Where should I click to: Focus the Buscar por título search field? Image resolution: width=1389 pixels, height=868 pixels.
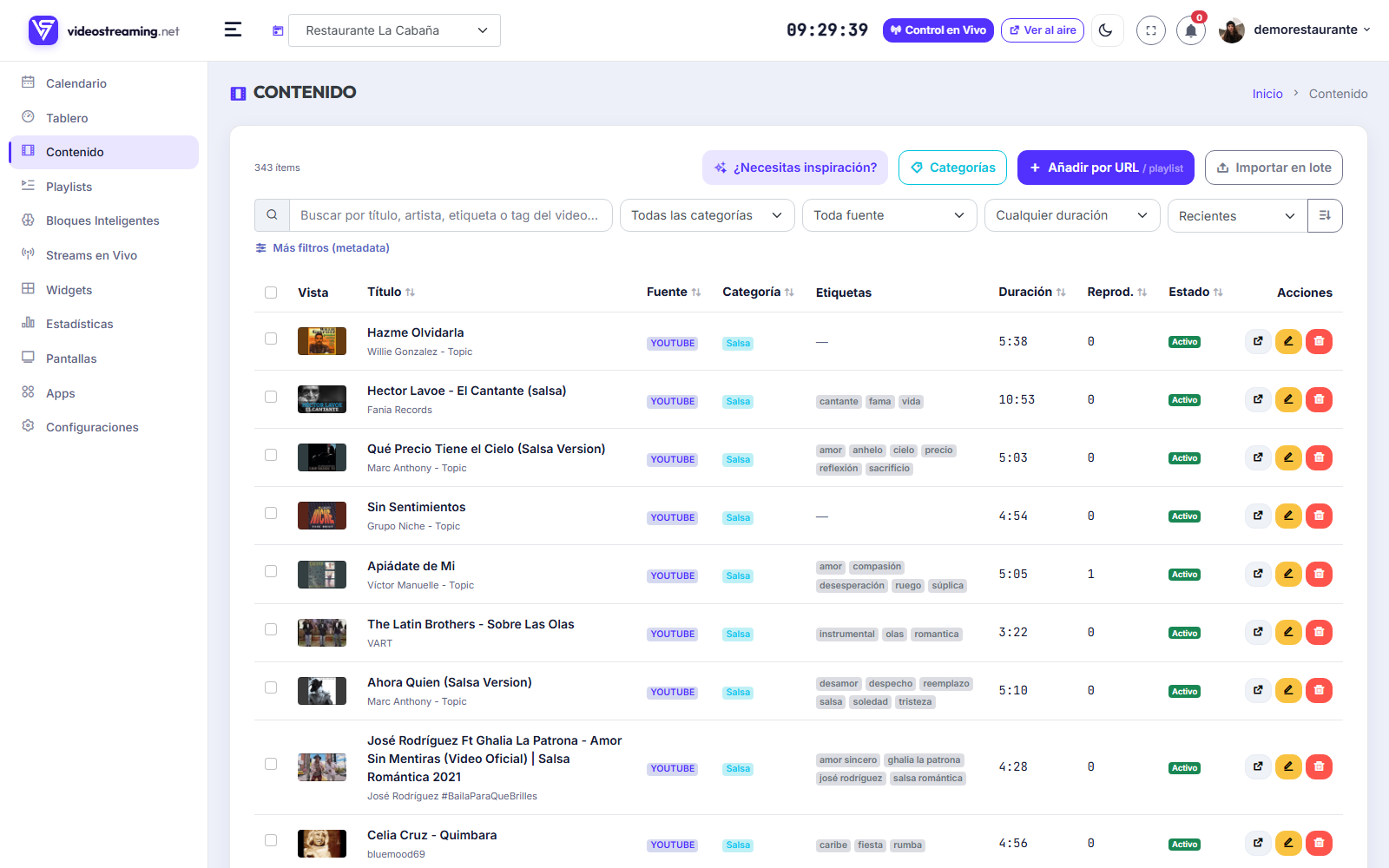(451, 215)
